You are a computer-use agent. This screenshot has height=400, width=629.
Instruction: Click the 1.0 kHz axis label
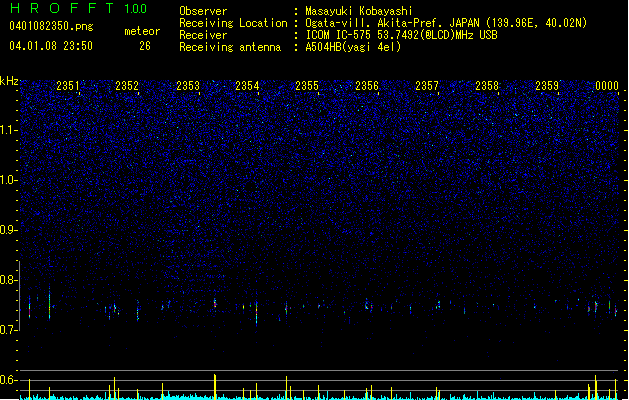coord(8,180)
